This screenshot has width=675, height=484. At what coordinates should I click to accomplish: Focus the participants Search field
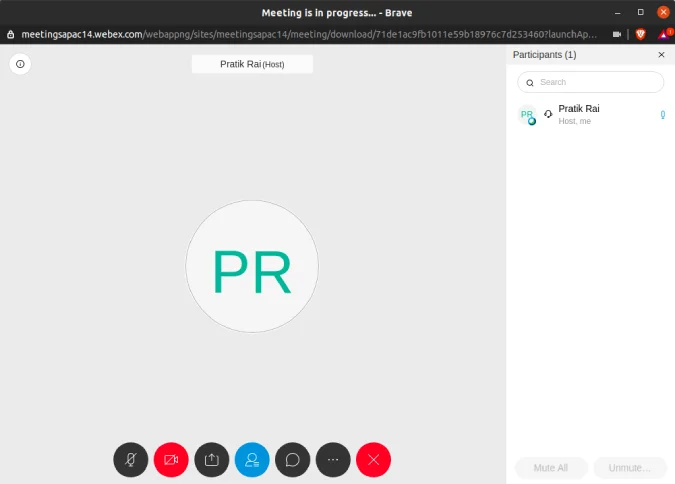click(x=590, y=82)
